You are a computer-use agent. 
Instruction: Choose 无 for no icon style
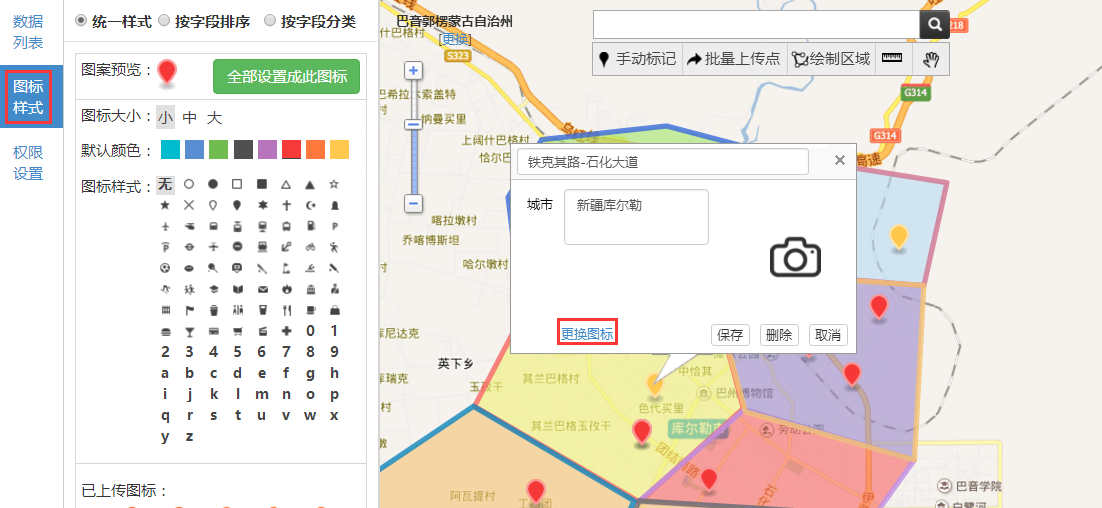tap(164, 185)
